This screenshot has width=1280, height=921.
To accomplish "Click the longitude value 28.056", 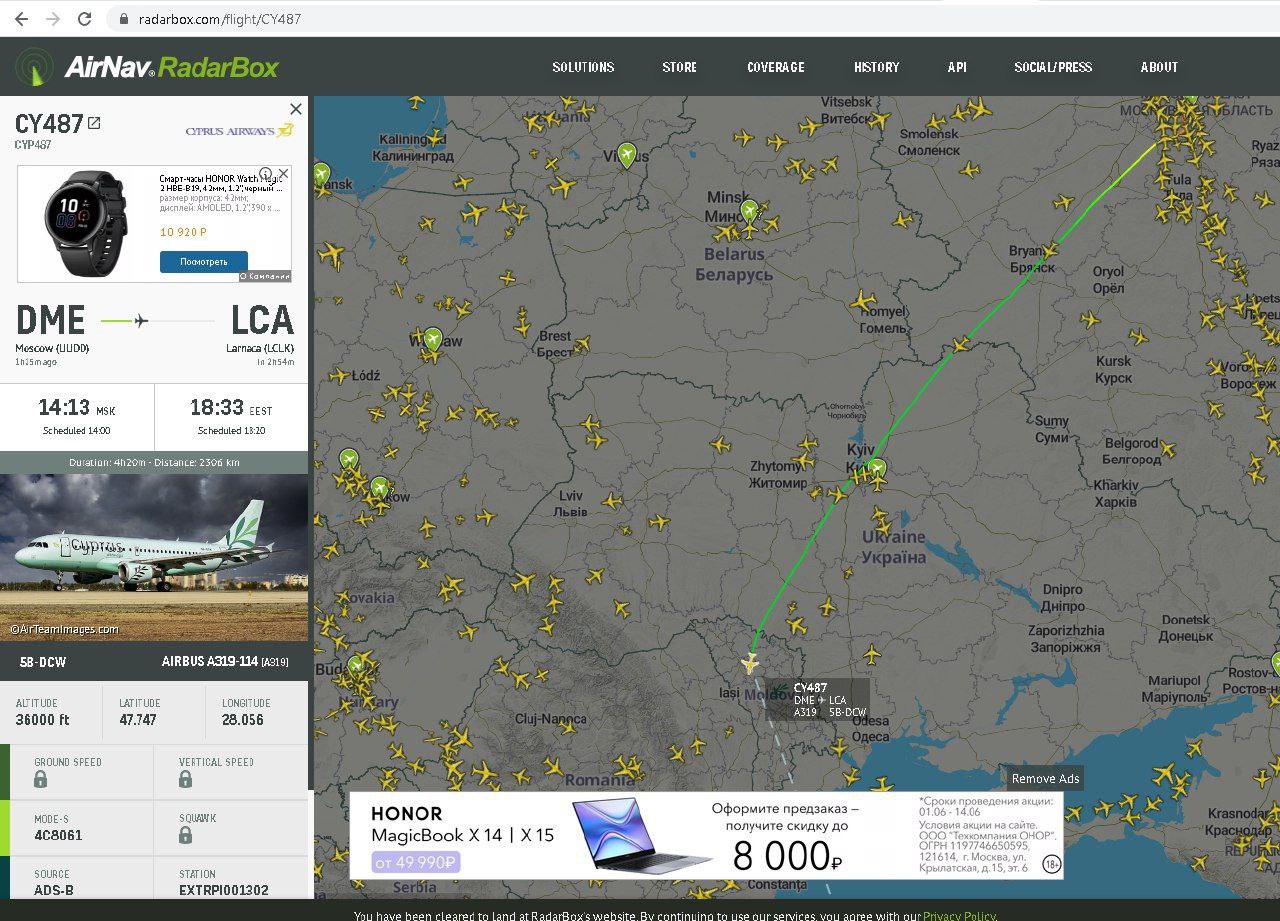I will [x=242, y=719].
